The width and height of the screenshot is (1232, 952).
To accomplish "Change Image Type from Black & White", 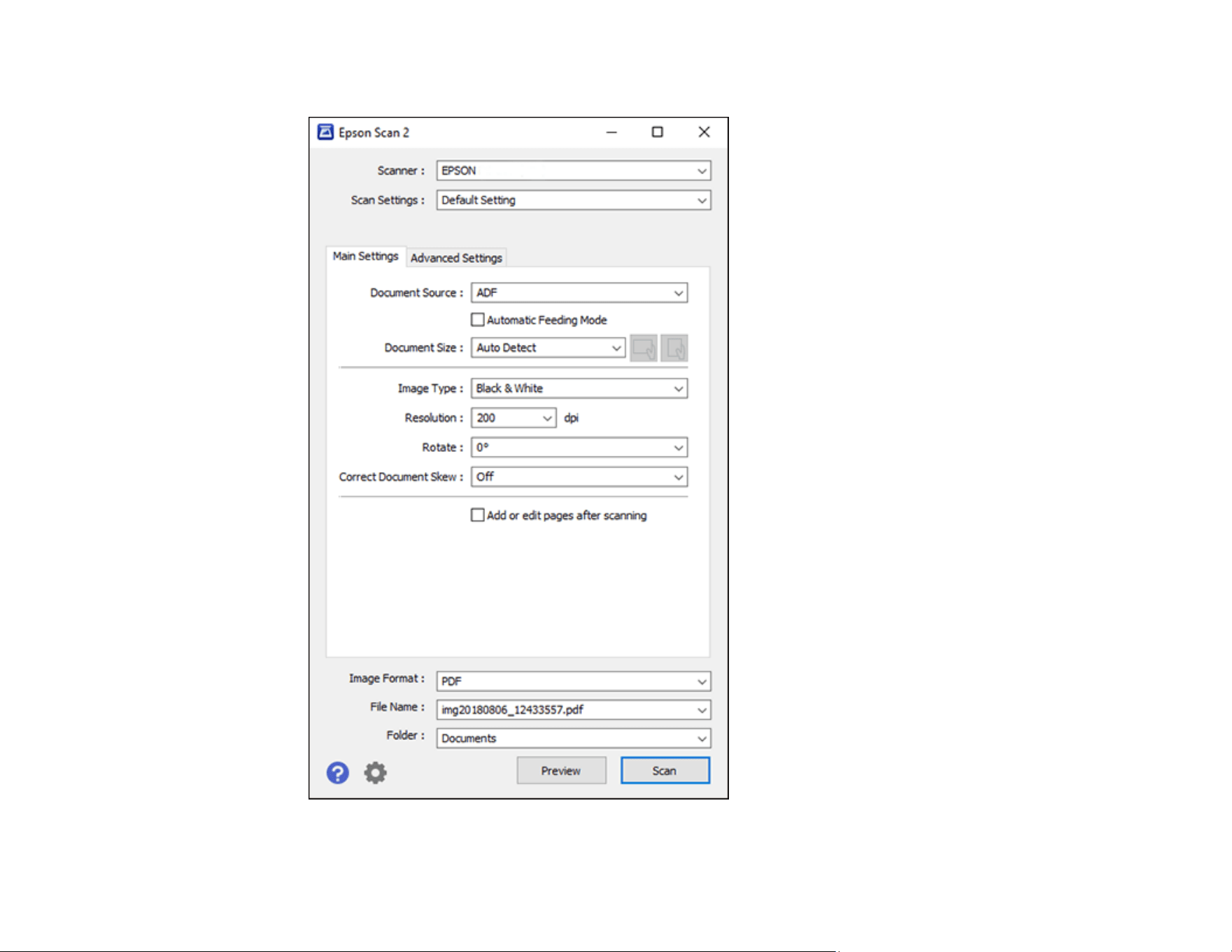I will 579,388.
